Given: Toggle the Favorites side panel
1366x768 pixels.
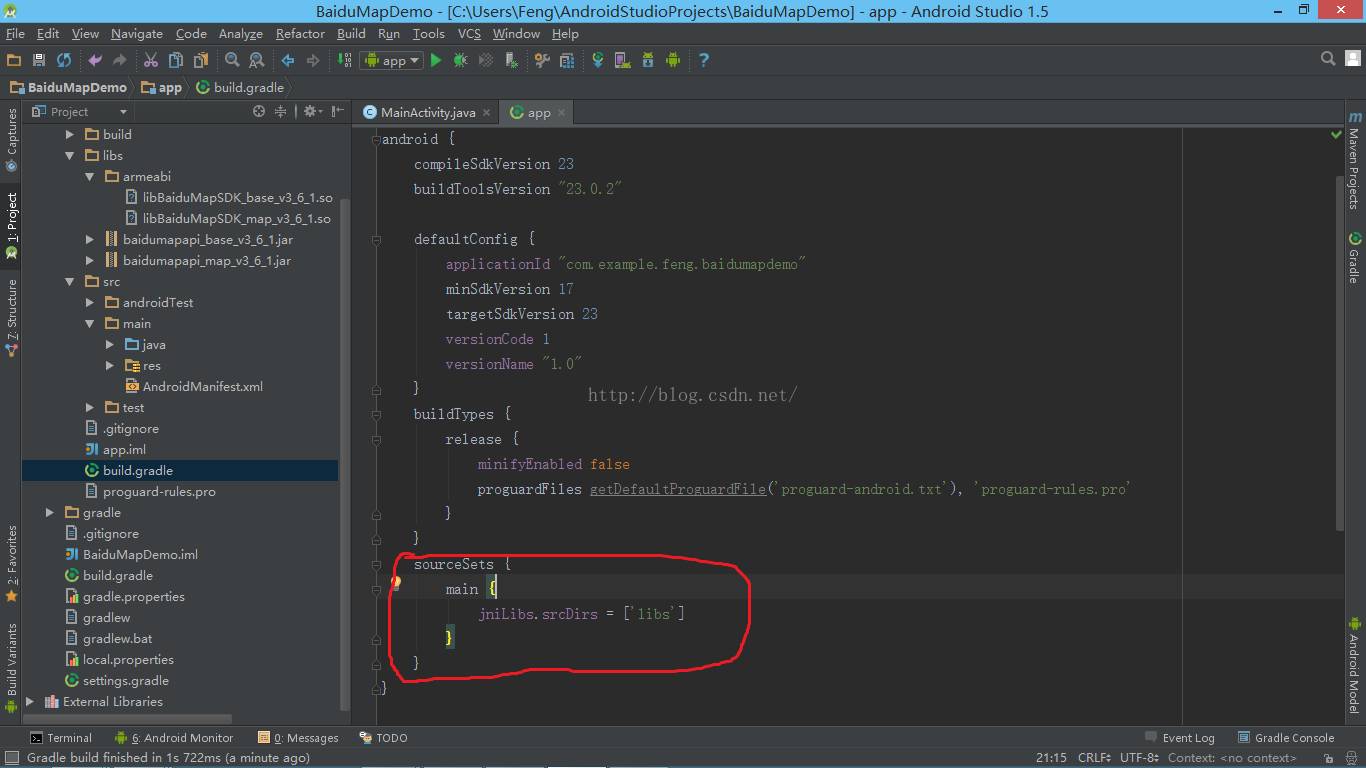Looking at the screenshot, I should pyautogui.click(x=11, y=562).
